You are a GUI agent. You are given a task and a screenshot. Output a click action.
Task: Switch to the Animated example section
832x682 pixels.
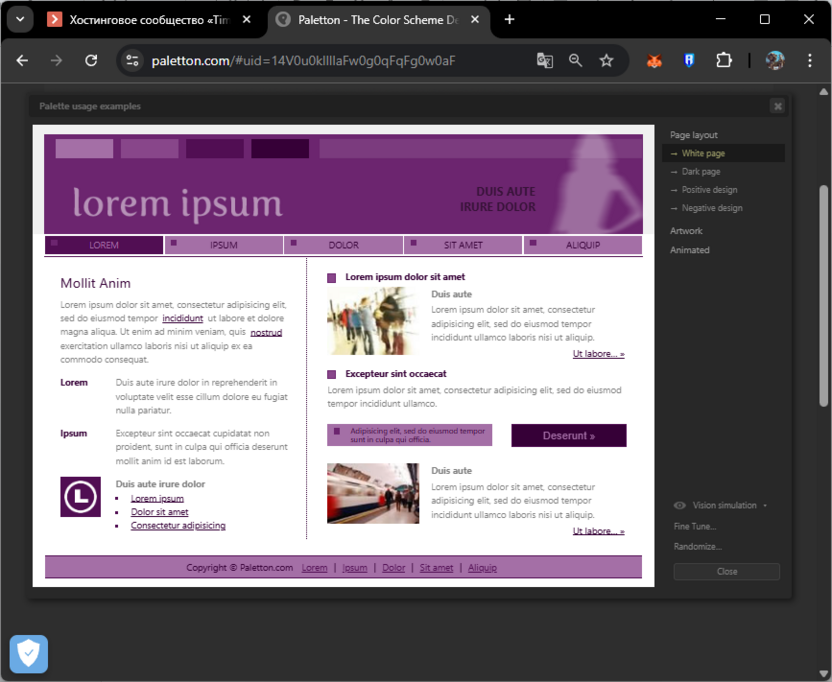[x=689, y=250]
